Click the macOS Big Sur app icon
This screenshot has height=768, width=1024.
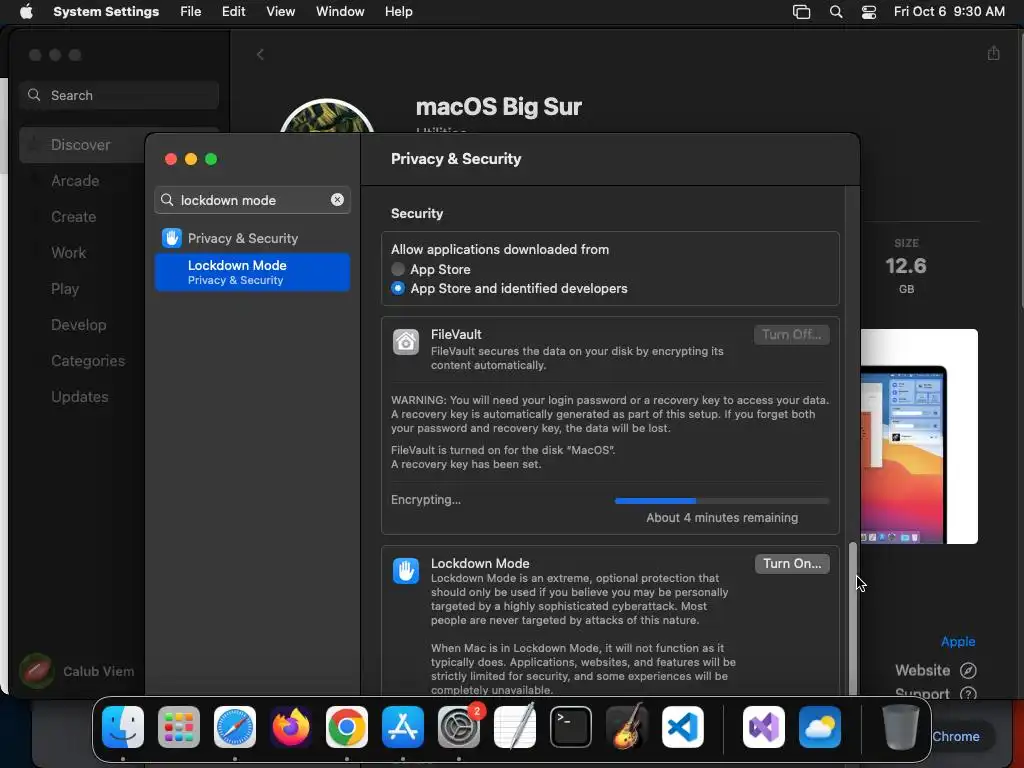point(327,116)
